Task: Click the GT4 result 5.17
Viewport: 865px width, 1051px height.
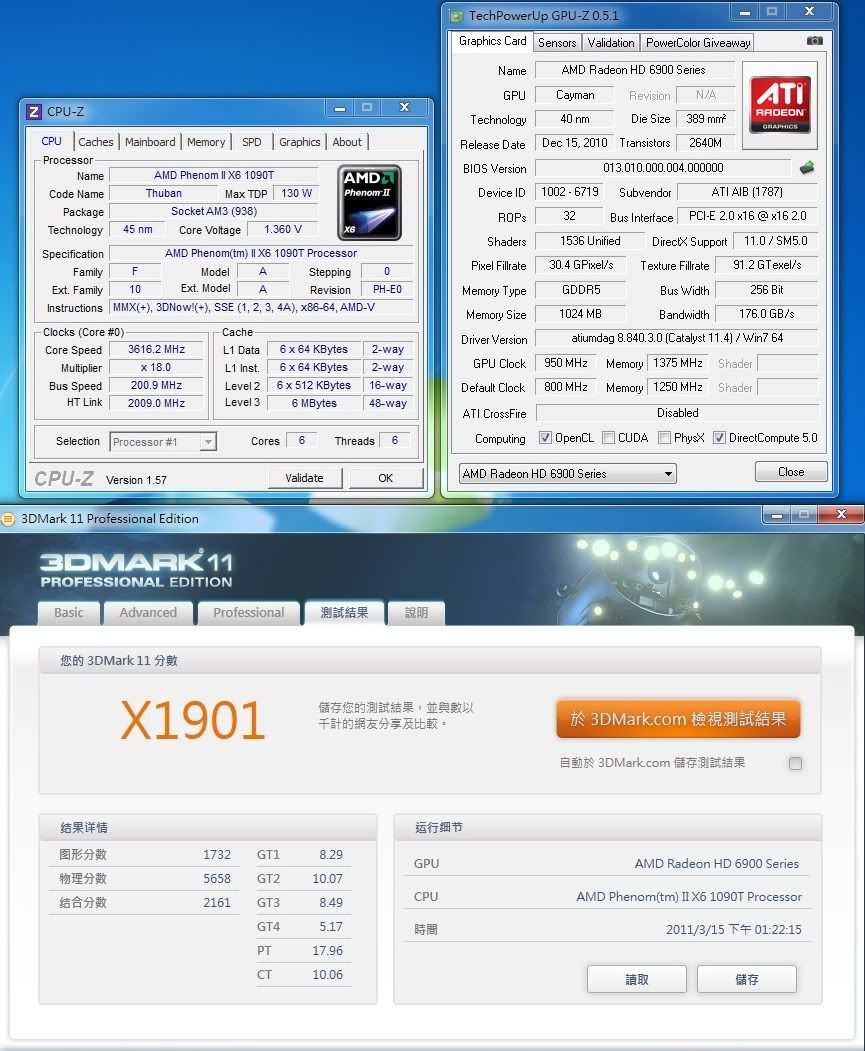Action: coord(331,927)
